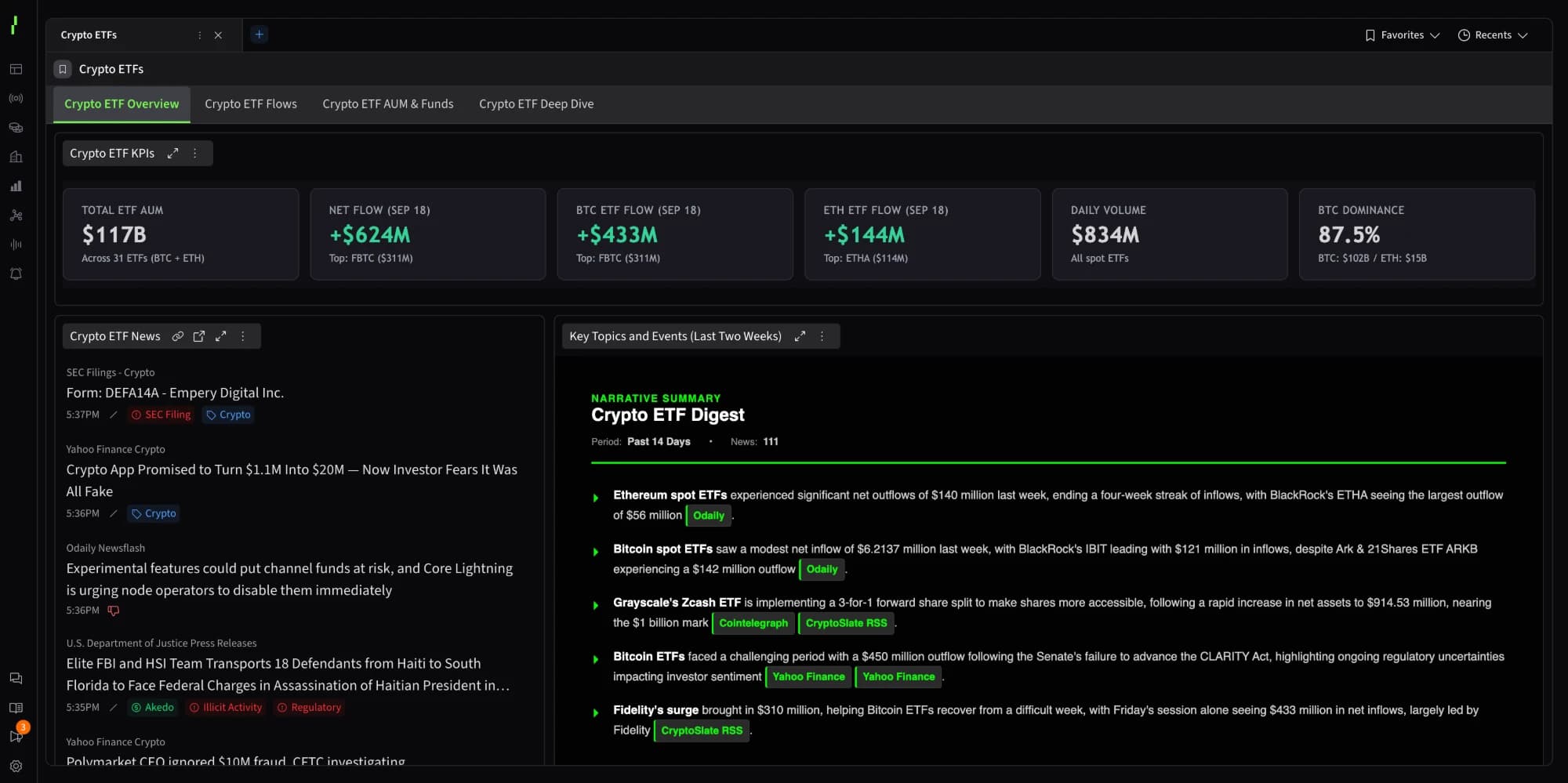This screenshot has width=1568, height=783.
Task: Switch to Crypto ETF Flows tab
Action: 251,104
